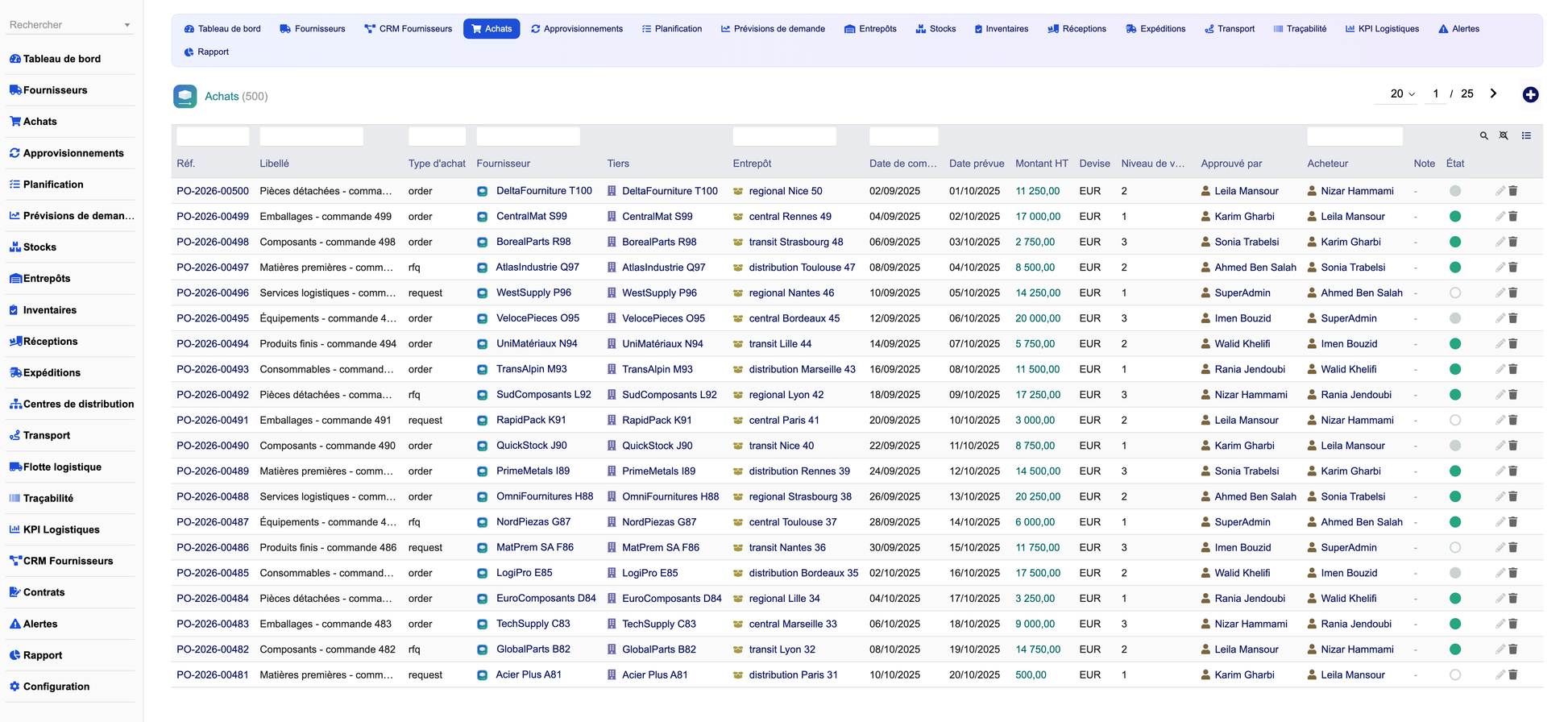Image resolution: width=1568 pixels, height=722 pixels.
Task: Open Centres de distribution in sidebar
Action: point(71,405)
